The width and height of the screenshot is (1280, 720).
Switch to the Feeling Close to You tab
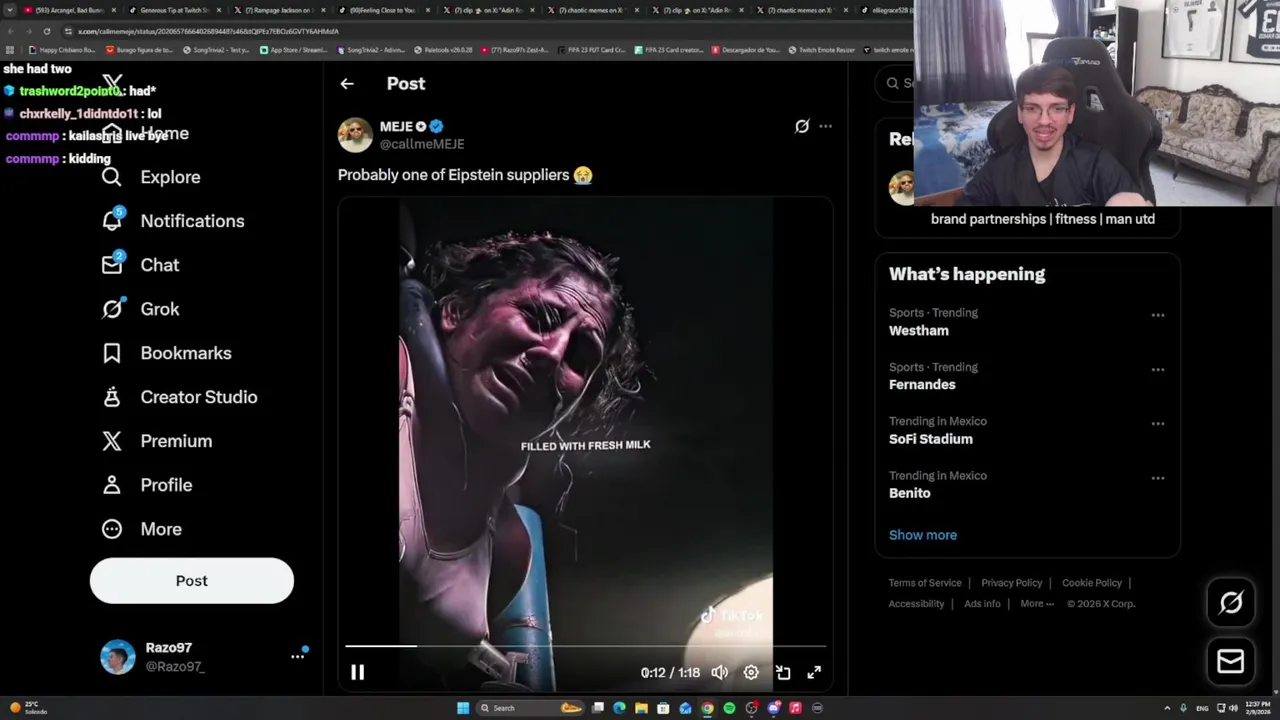(x=382, y=10)
